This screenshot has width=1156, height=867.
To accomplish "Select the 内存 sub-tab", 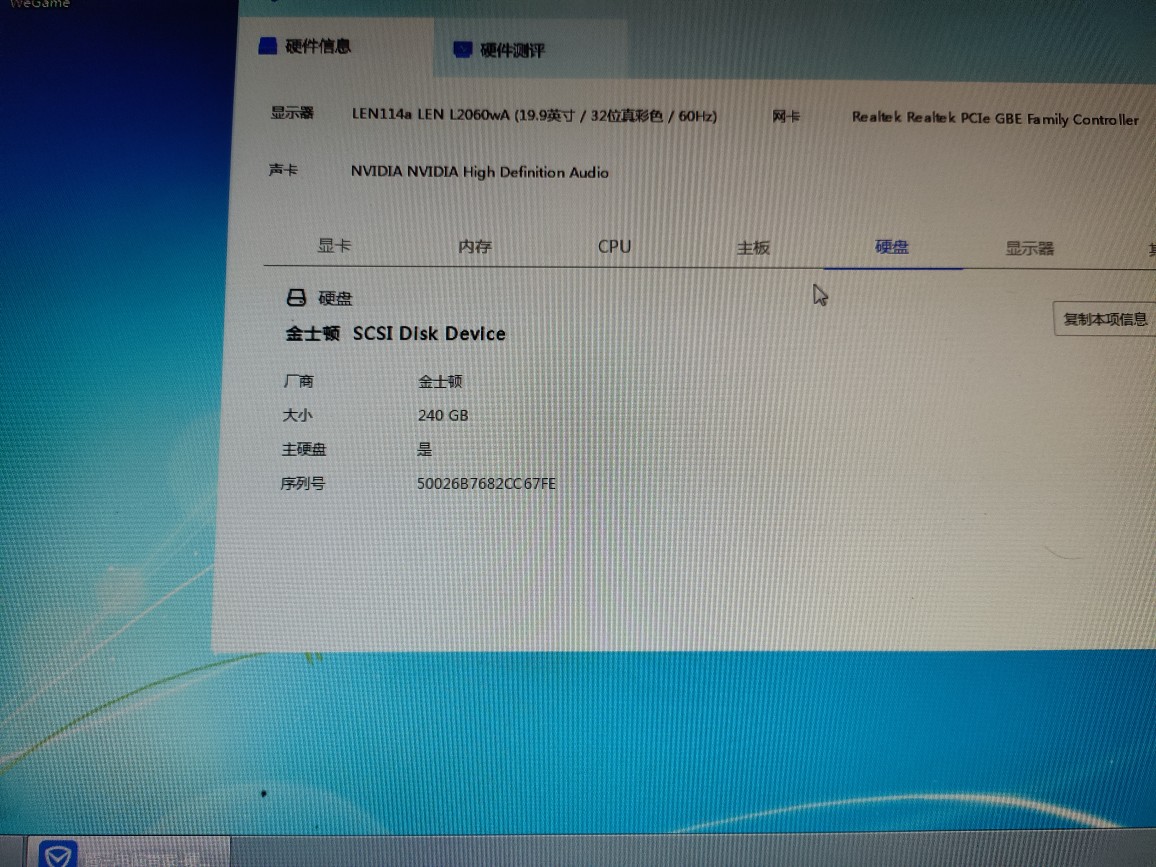I will 474,246.
